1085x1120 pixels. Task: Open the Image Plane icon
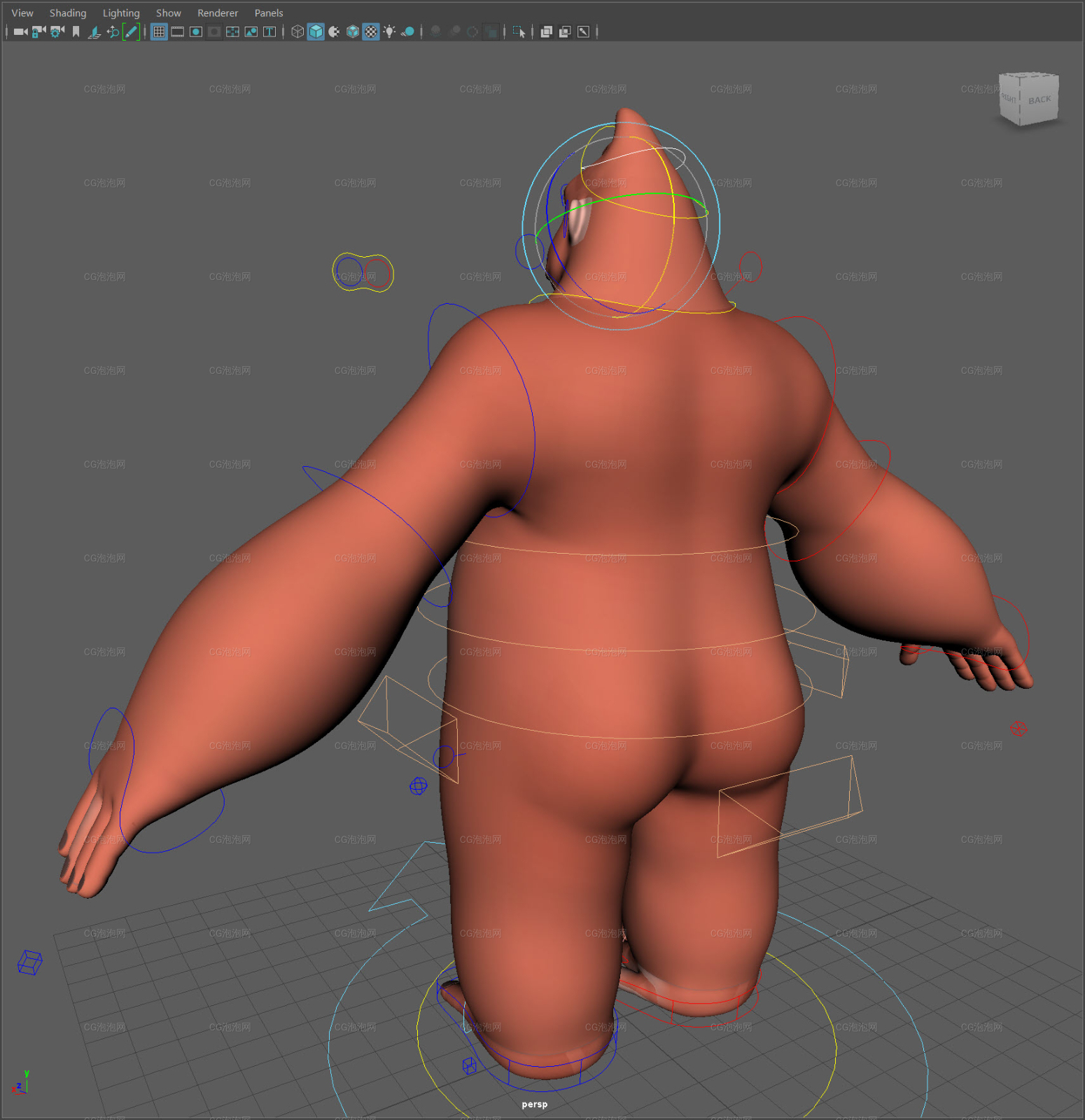(x=94, y=31)
